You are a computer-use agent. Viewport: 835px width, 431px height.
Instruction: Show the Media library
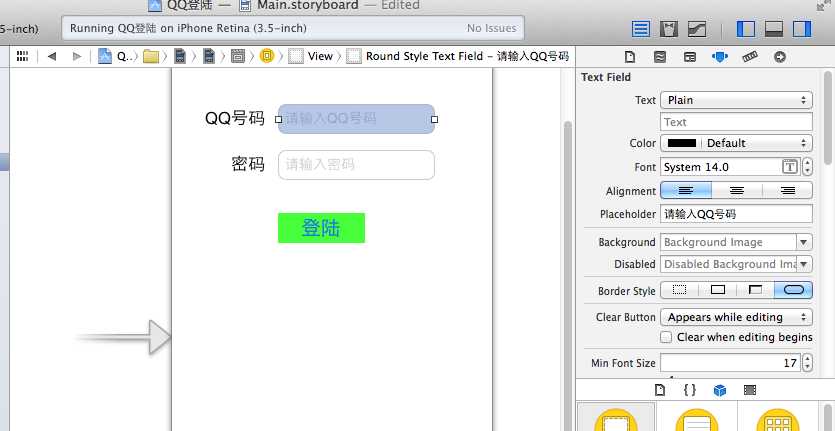tap(750, 391)
